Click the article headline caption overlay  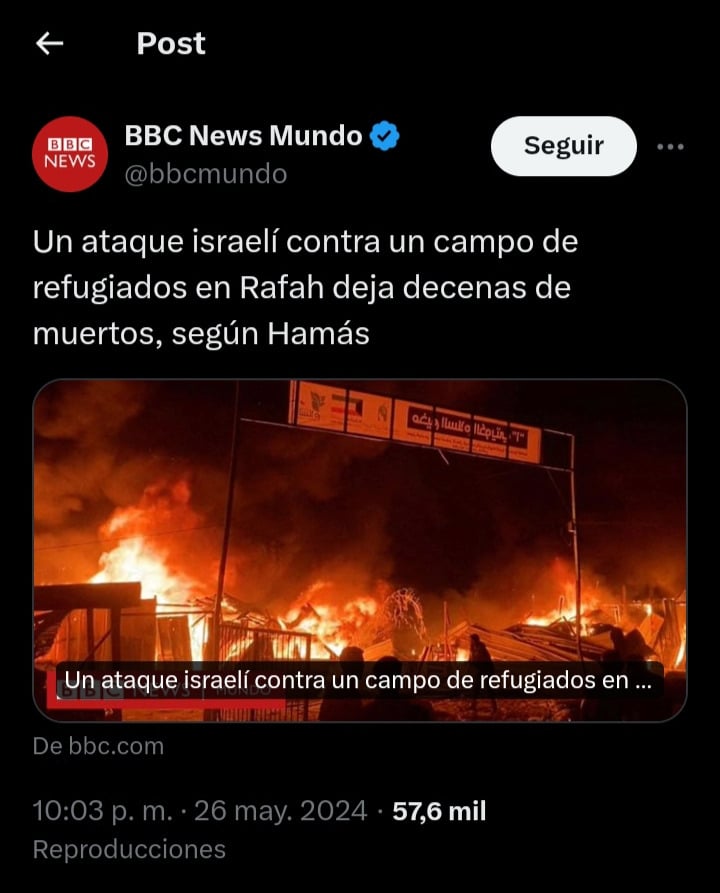tap(358, 680)
